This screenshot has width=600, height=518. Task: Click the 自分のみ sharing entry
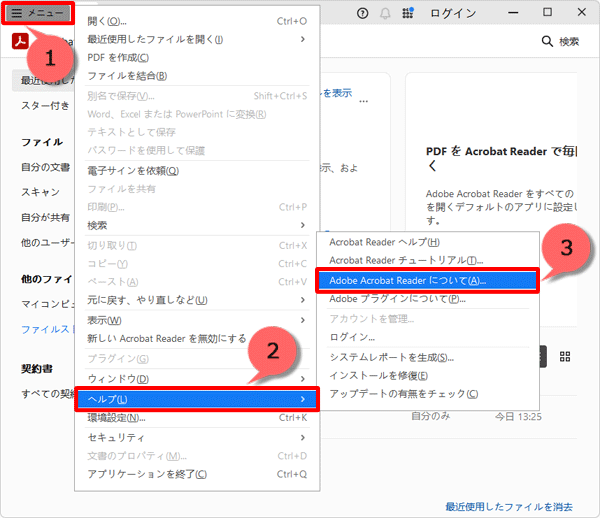tap(430, 416)
